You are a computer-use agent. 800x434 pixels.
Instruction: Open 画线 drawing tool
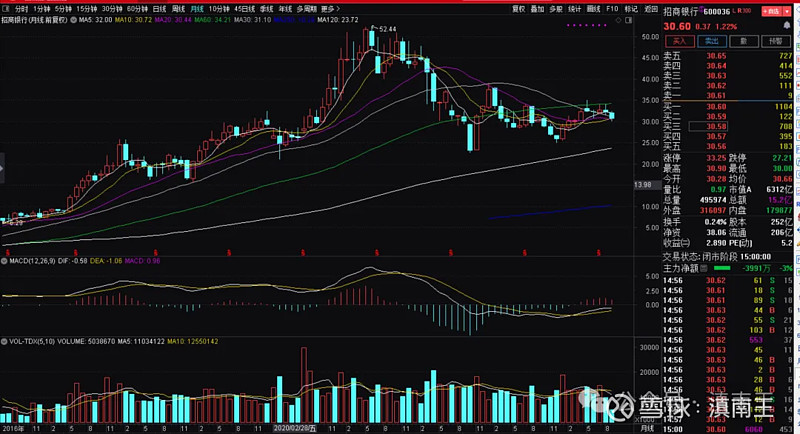click(x=593, y=9)
